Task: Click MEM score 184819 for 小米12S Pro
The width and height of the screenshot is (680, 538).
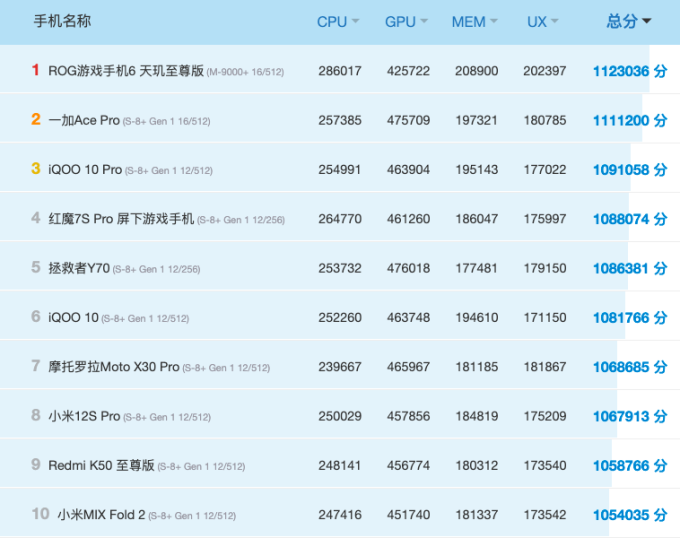Action: coord(476,416)
